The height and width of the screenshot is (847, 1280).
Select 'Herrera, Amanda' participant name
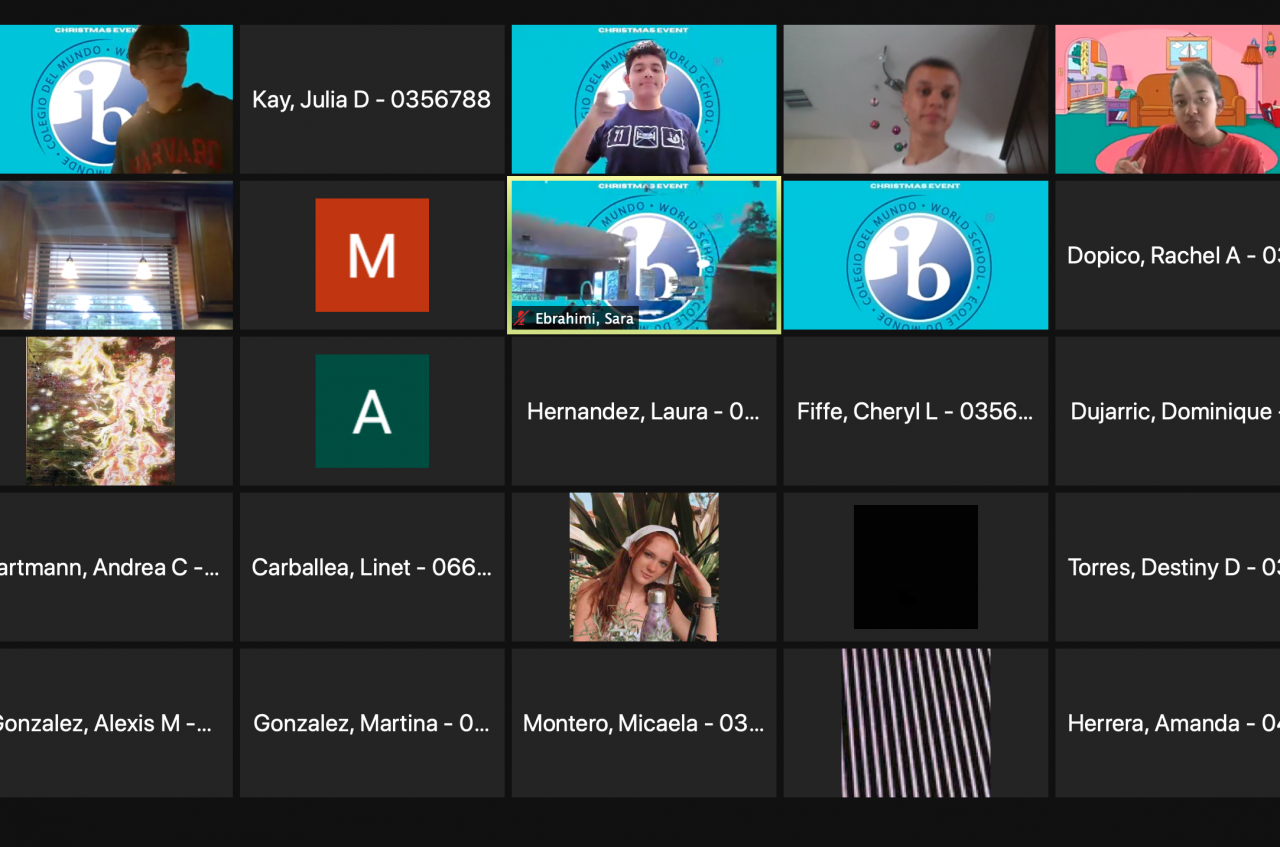(x=1174, y=723)
